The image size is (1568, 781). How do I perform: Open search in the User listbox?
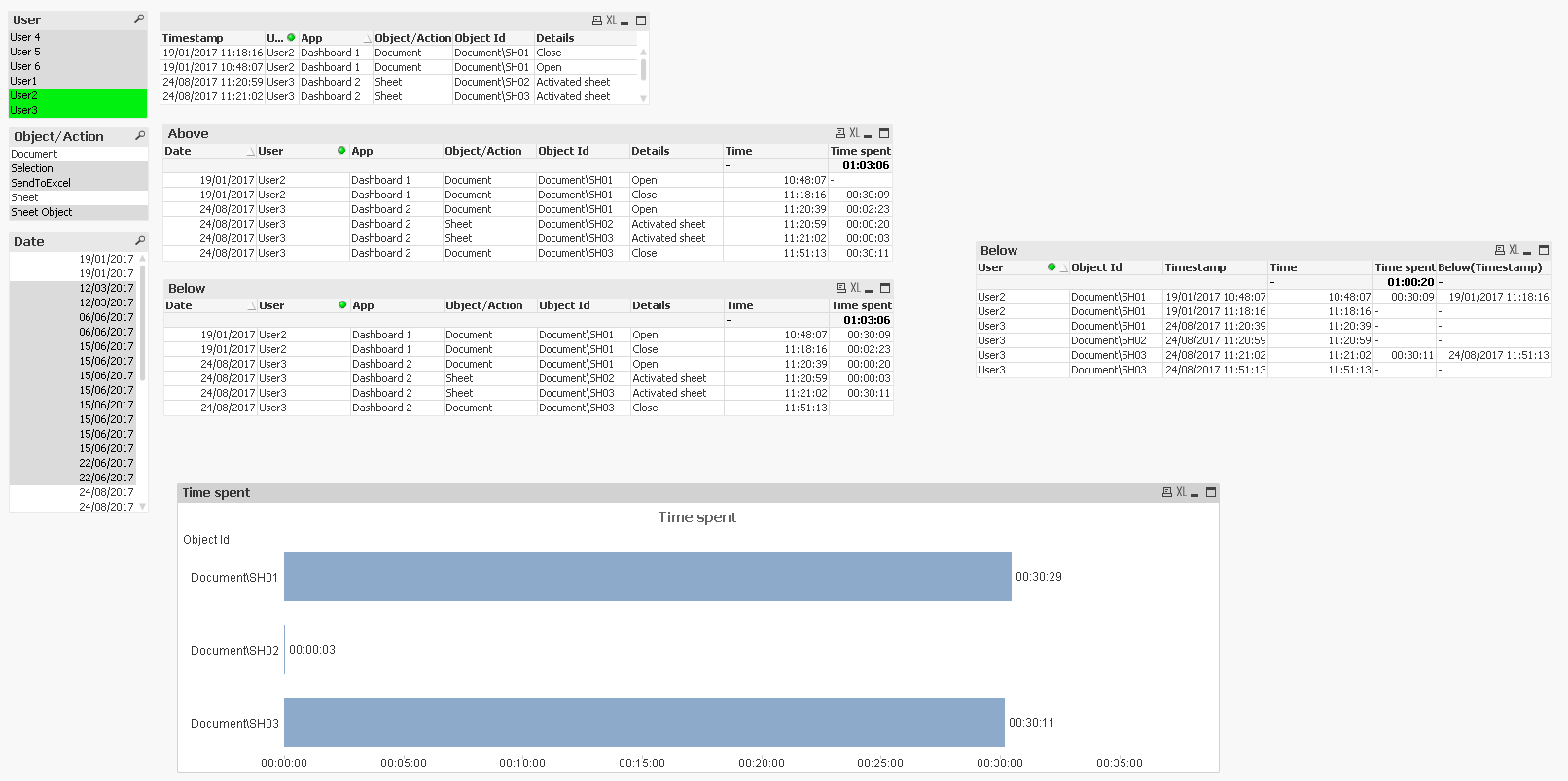click(x=139, y=19)
